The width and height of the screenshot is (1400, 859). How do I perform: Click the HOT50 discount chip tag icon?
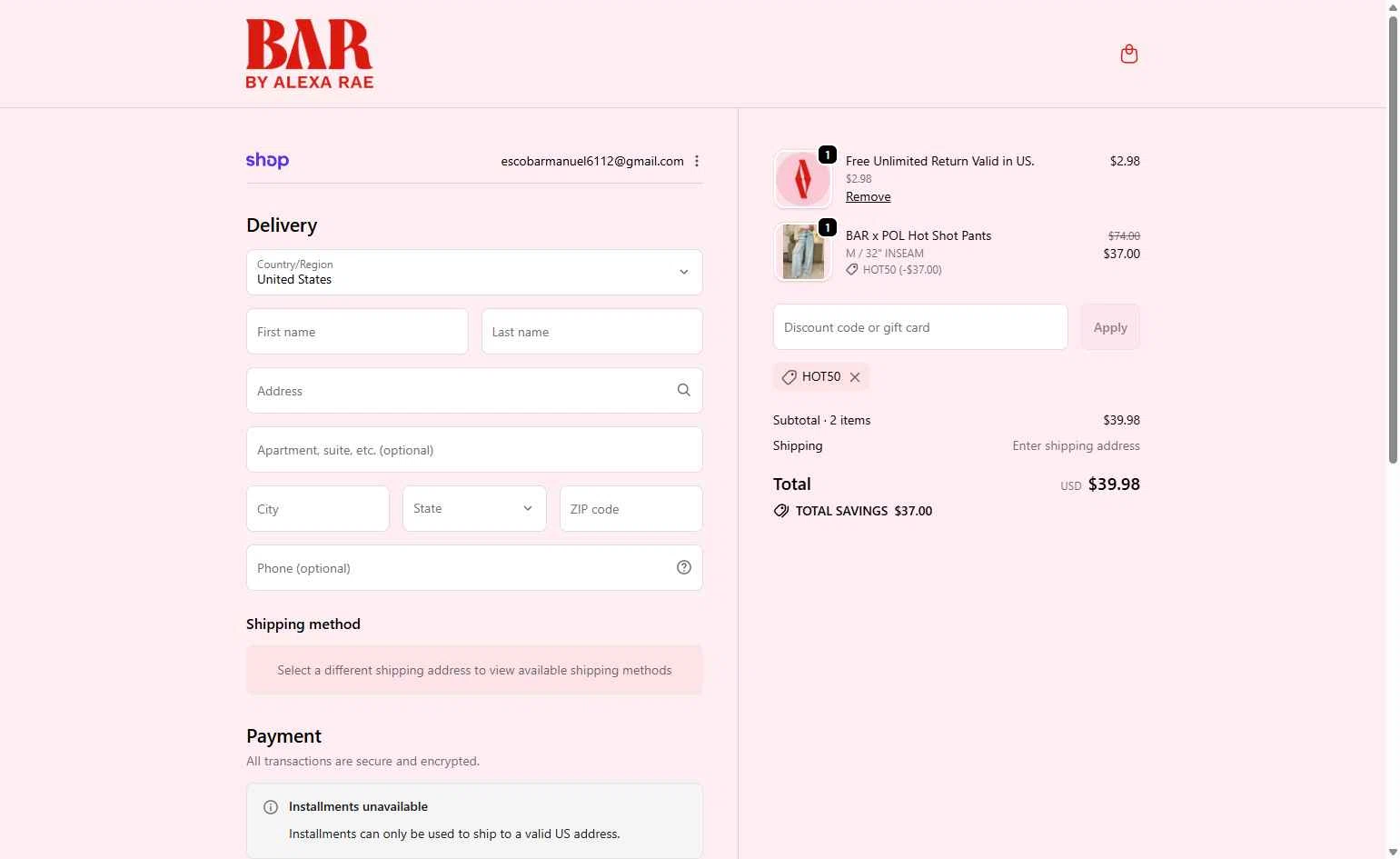pos(789,377)
